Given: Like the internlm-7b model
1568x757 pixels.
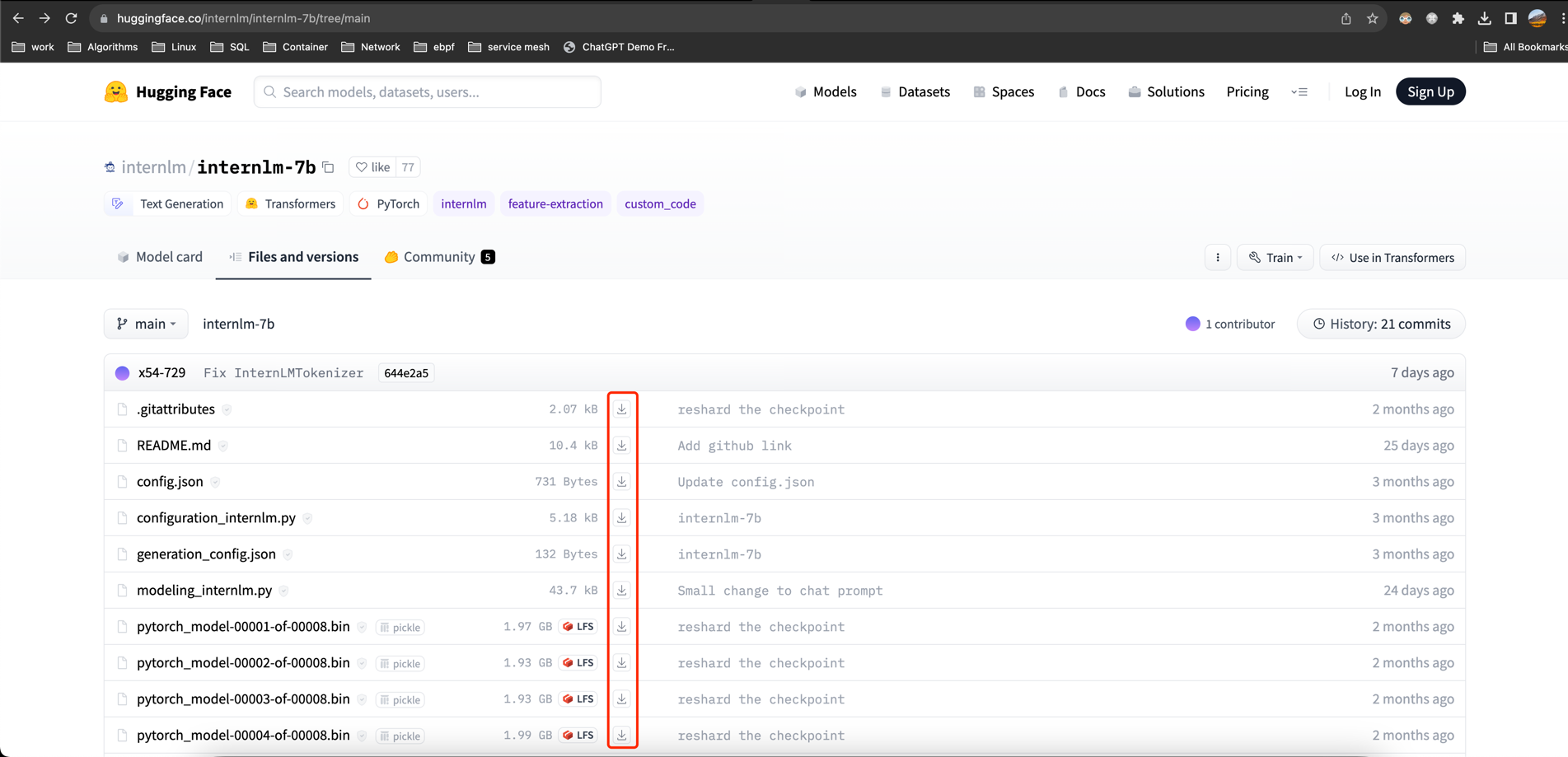Looking at the screenshot, I should 372,167.
